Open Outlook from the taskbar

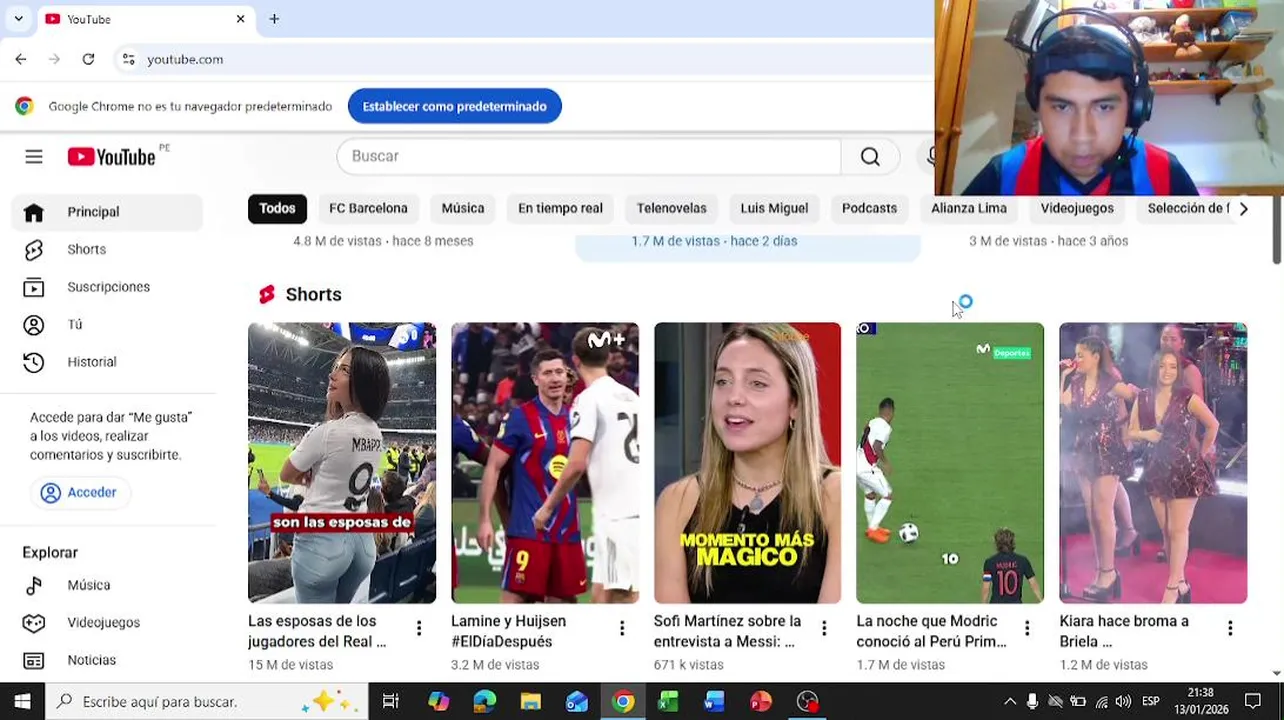[576, 702]
